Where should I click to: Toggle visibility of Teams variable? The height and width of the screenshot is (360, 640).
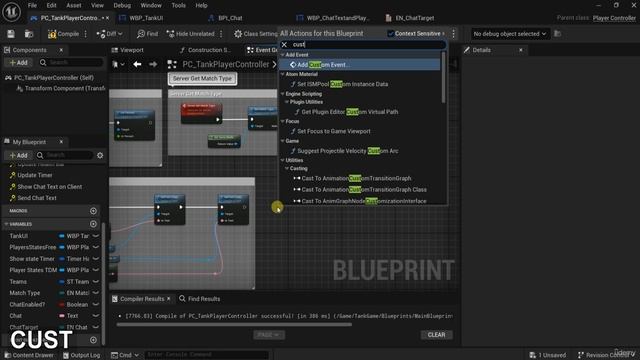tap(96, 282)
